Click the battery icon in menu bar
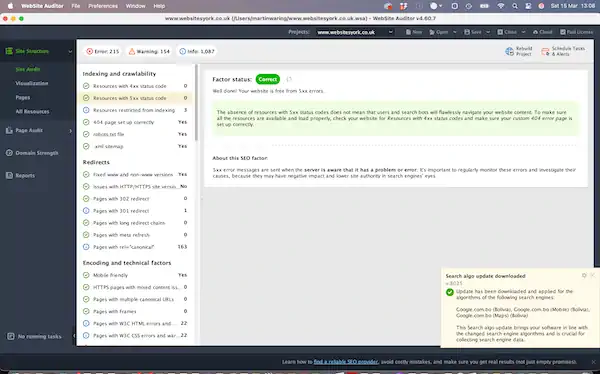Viewport: 600px width, 374px height. (484, 6)
